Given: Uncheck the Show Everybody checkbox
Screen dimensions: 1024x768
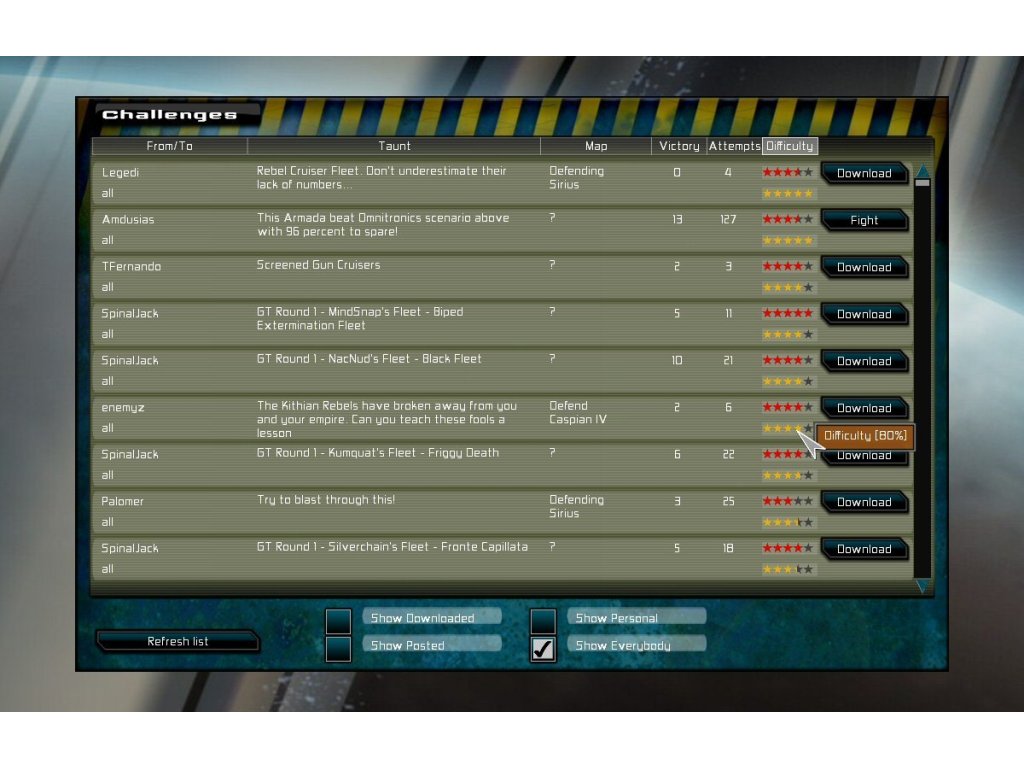Looking at the screenshot, I should pos(543,649).
